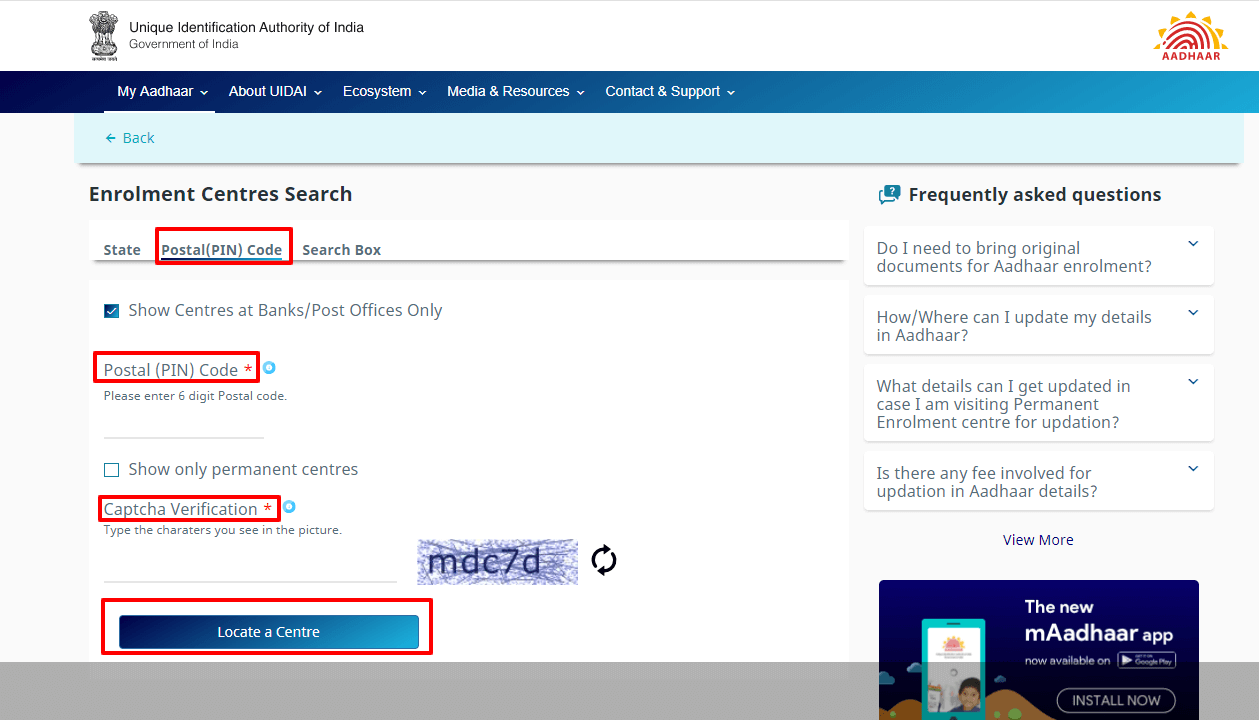This screenshot has height=720, width=1259.
Task: Click info icon beside Captcha Verification
Action: [x=289, y=507]
